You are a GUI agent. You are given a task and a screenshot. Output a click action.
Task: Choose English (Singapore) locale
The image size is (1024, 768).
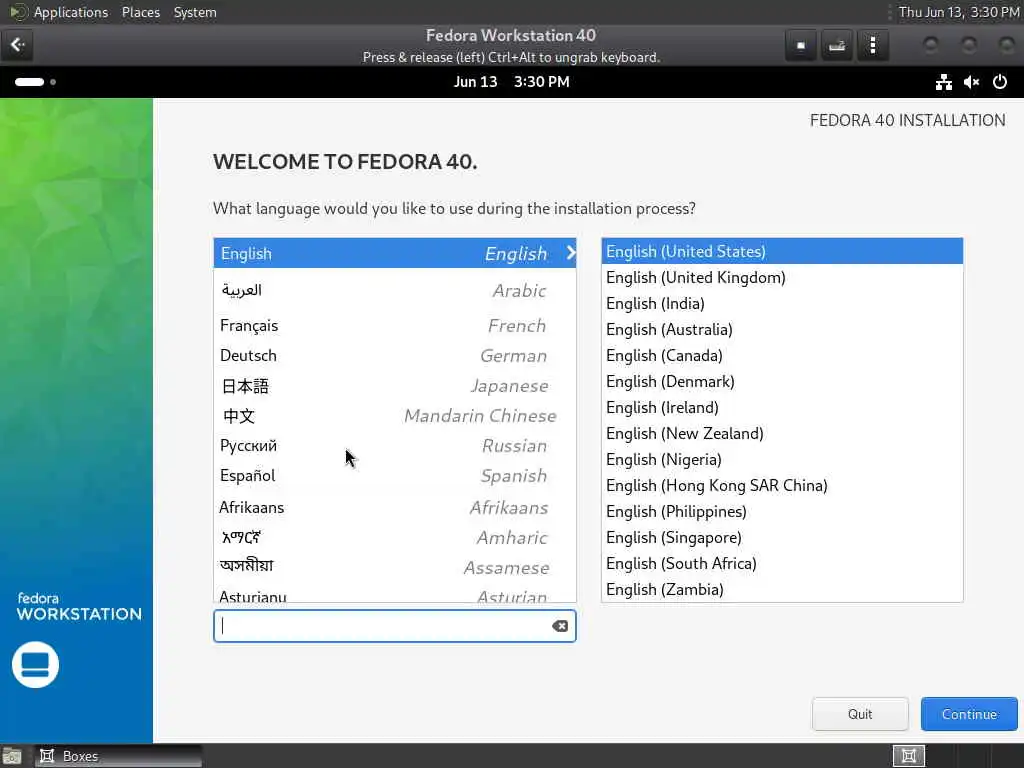pos(782,538)
